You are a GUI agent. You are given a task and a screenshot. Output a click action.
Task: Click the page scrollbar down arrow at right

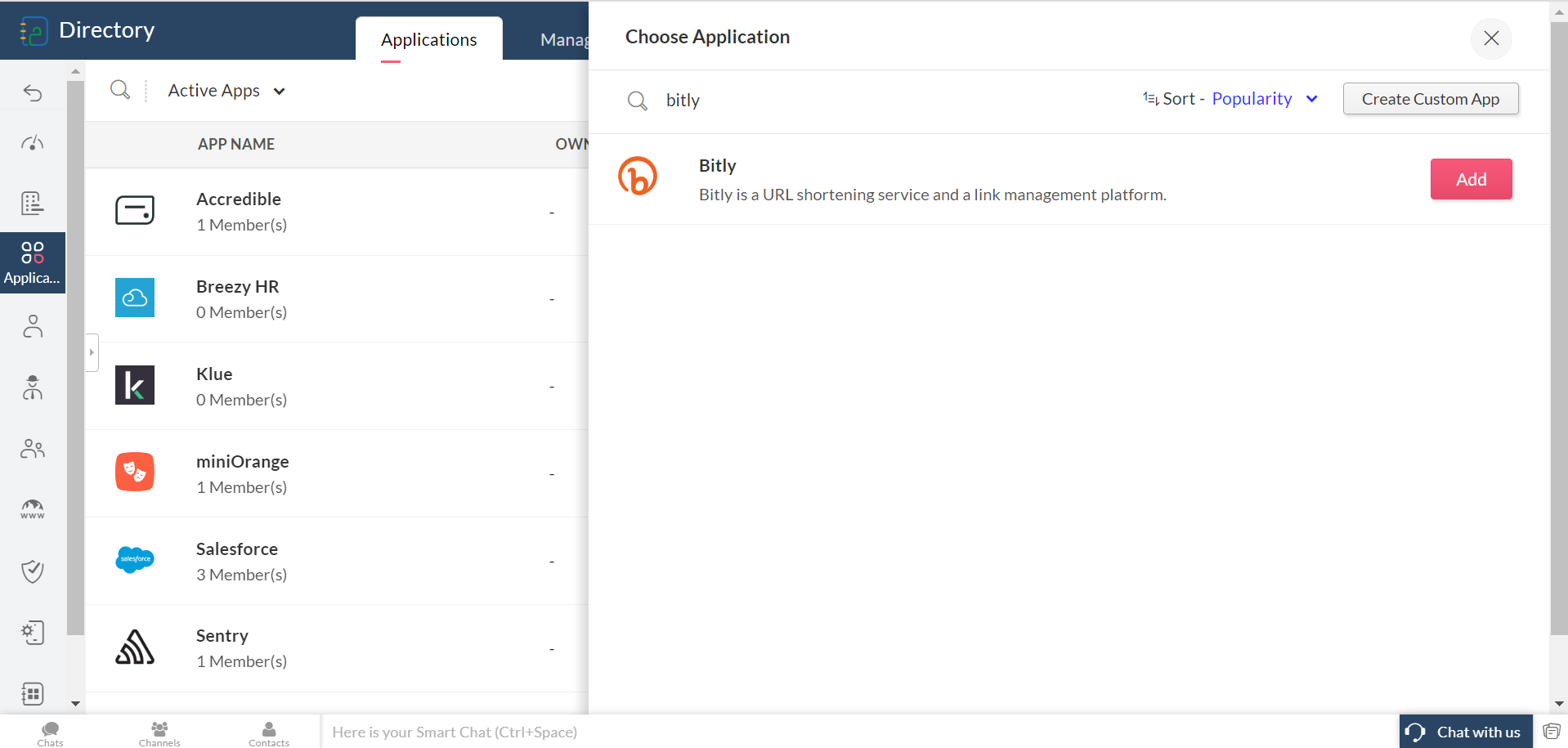click(x=1559, y=704)
